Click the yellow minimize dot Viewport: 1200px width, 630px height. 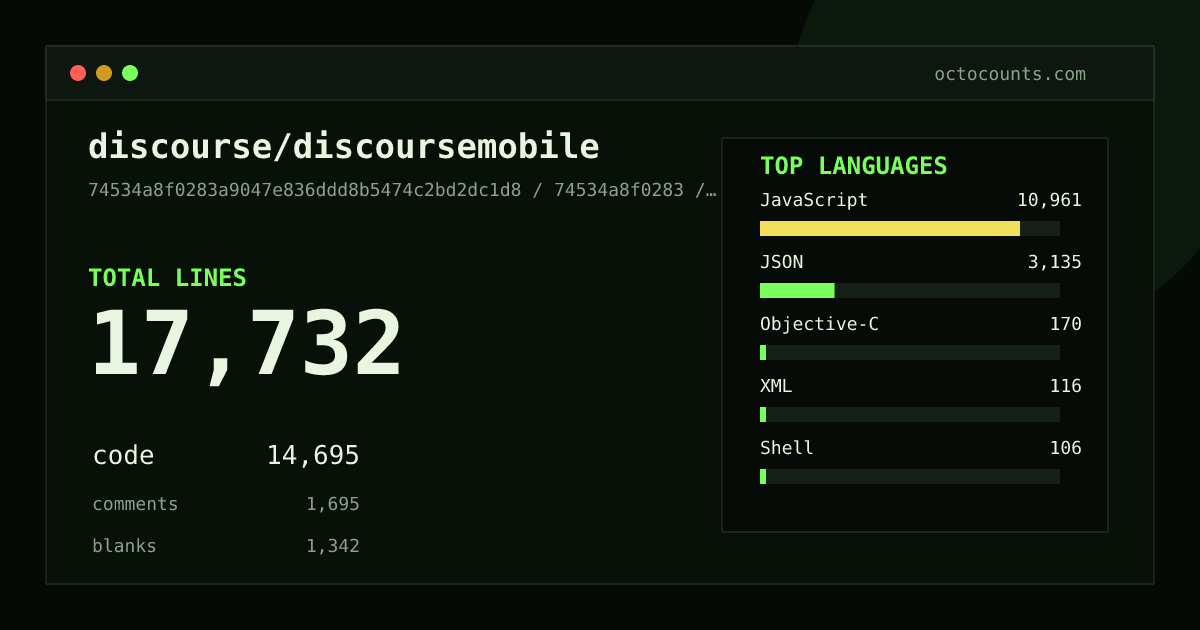point(104,73)
